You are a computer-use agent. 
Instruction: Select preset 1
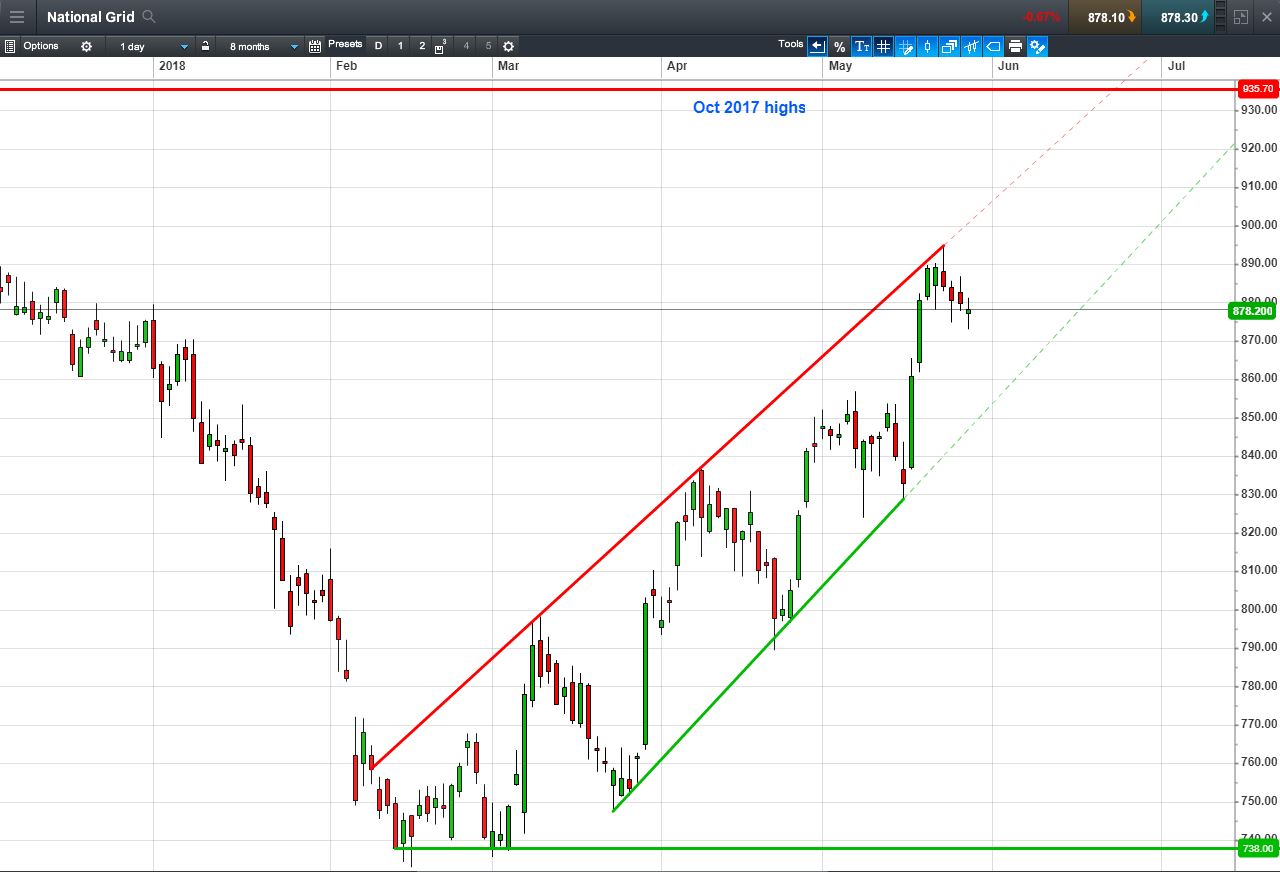[x=400, y=46]
